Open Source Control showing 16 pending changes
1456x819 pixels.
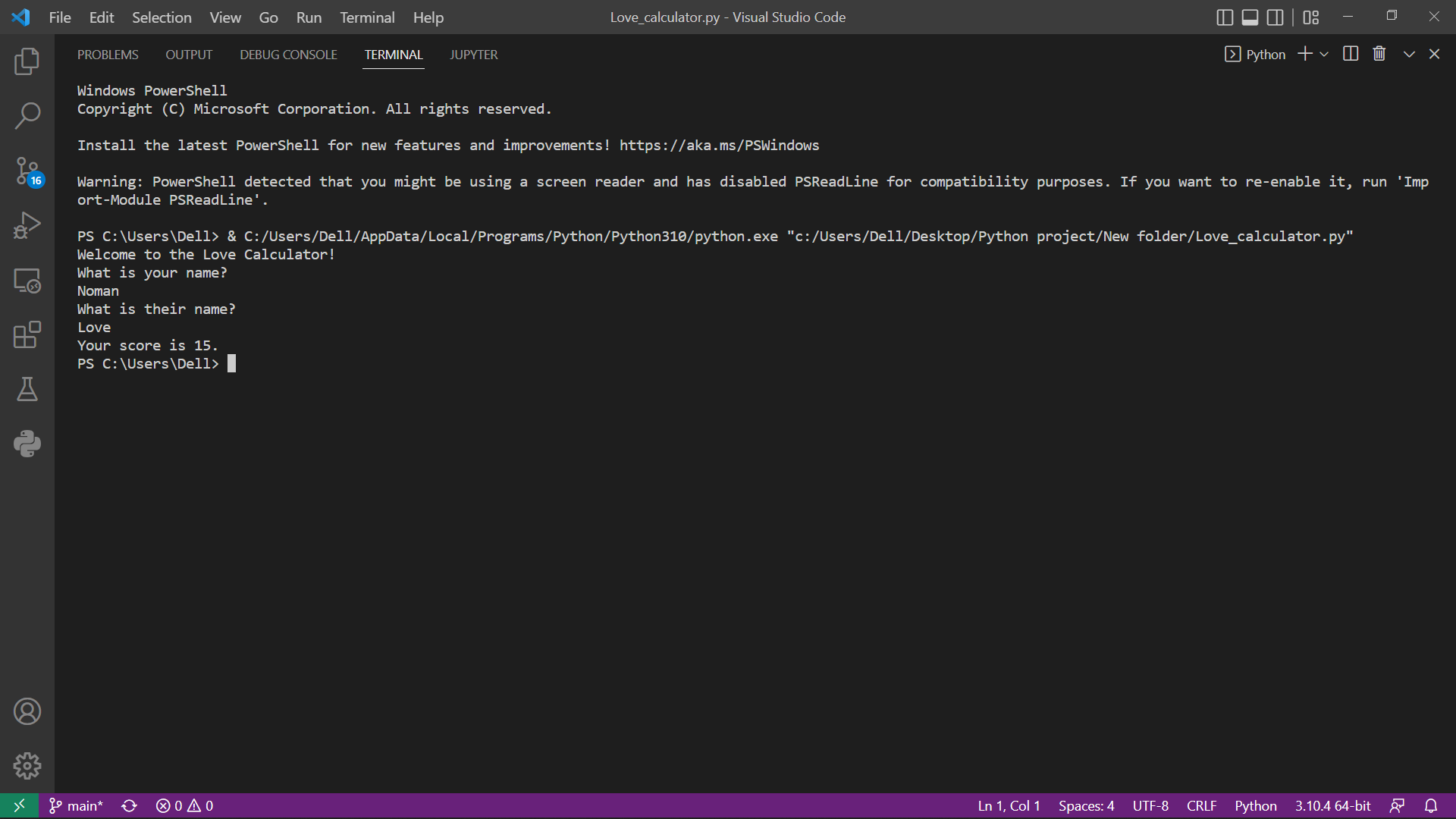click(x=27, y=171)
